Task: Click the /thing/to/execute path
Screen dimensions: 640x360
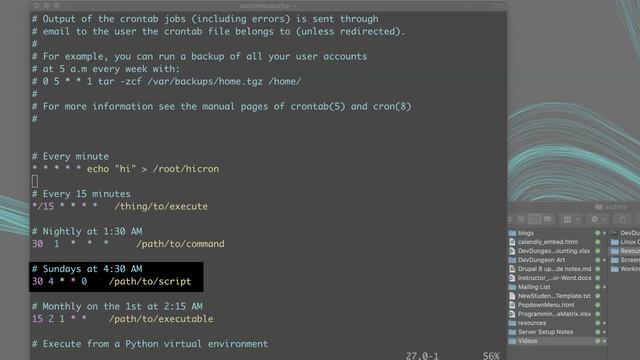Action: [x=161, y=207]
